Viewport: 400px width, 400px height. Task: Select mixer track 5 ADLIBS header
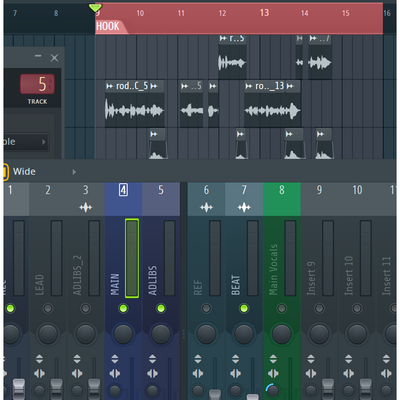[161, 199]
